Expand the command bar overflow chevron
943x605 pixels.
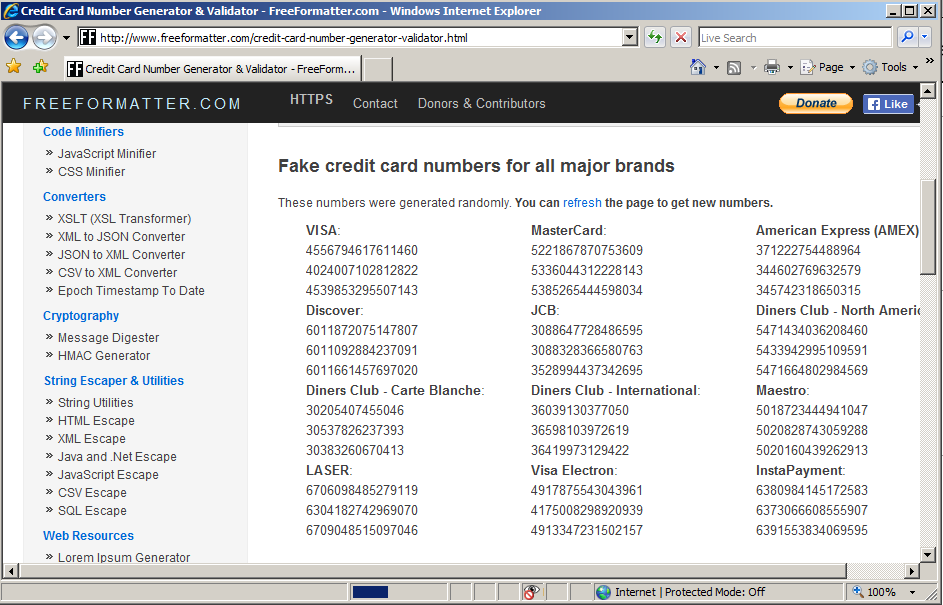coord(930,61)
